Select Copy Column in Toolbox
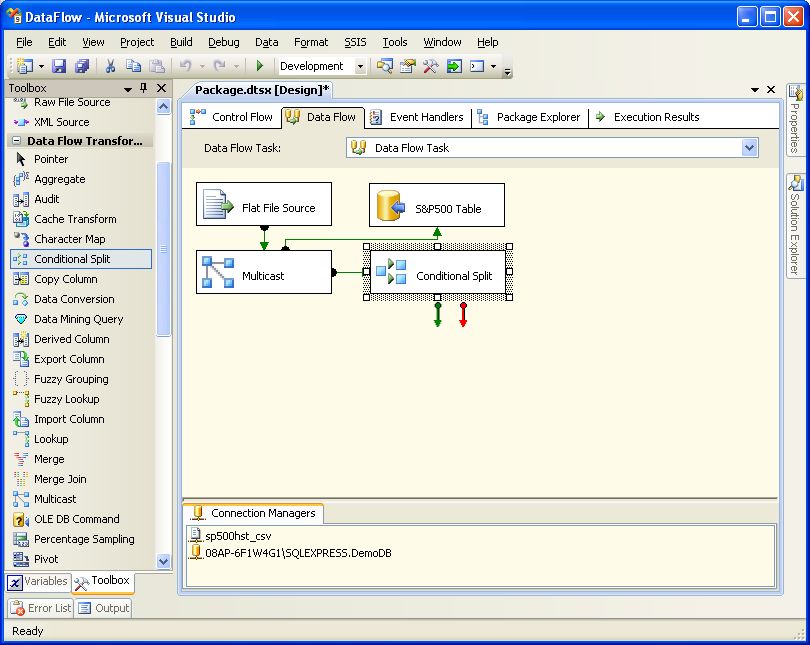 (x=81, y=279)
